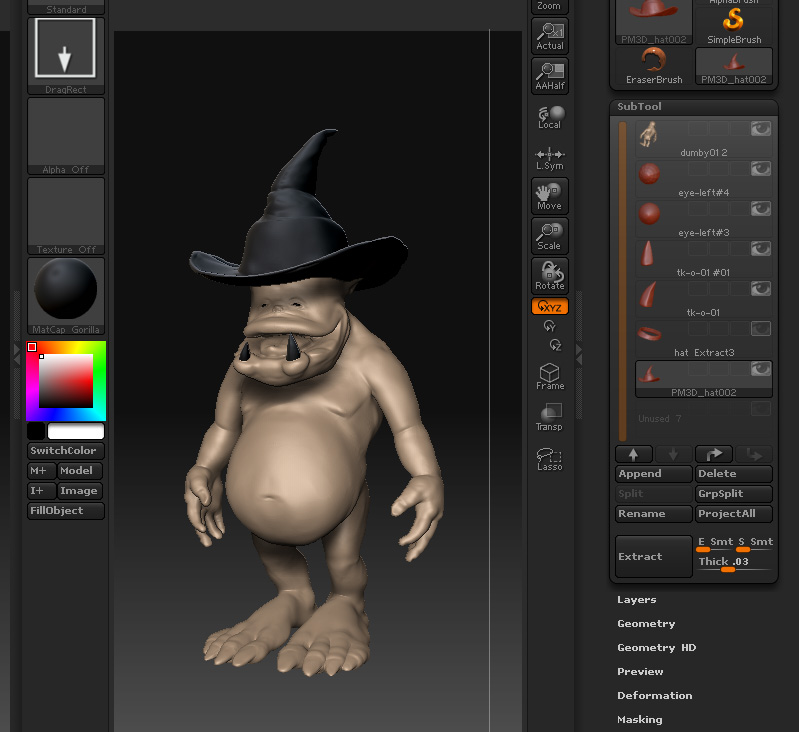The width and height of the screenshot is (799, 732).
Task: Click the ProjectAll button
Action: [x=734, y=513]
